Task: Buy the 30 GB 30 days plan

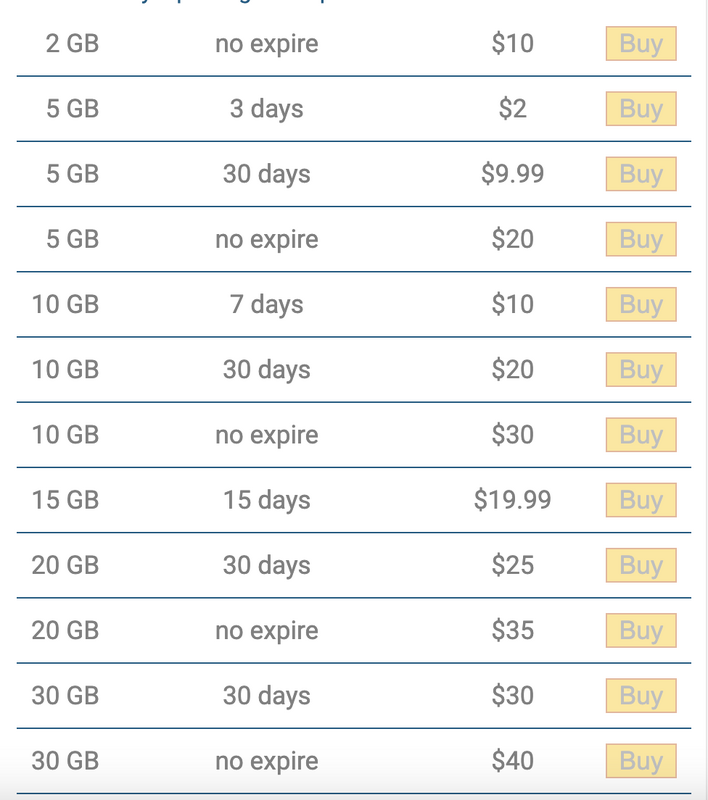Action: 641,696
